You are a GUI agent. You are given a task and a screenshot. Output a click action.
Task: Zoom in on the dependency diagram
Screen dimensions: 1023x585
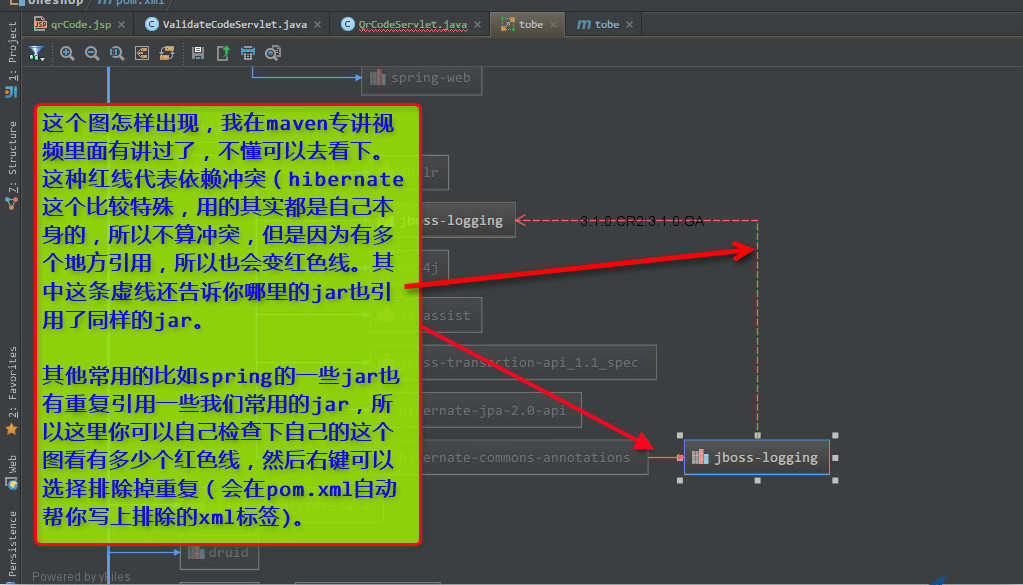click(67, 53)
